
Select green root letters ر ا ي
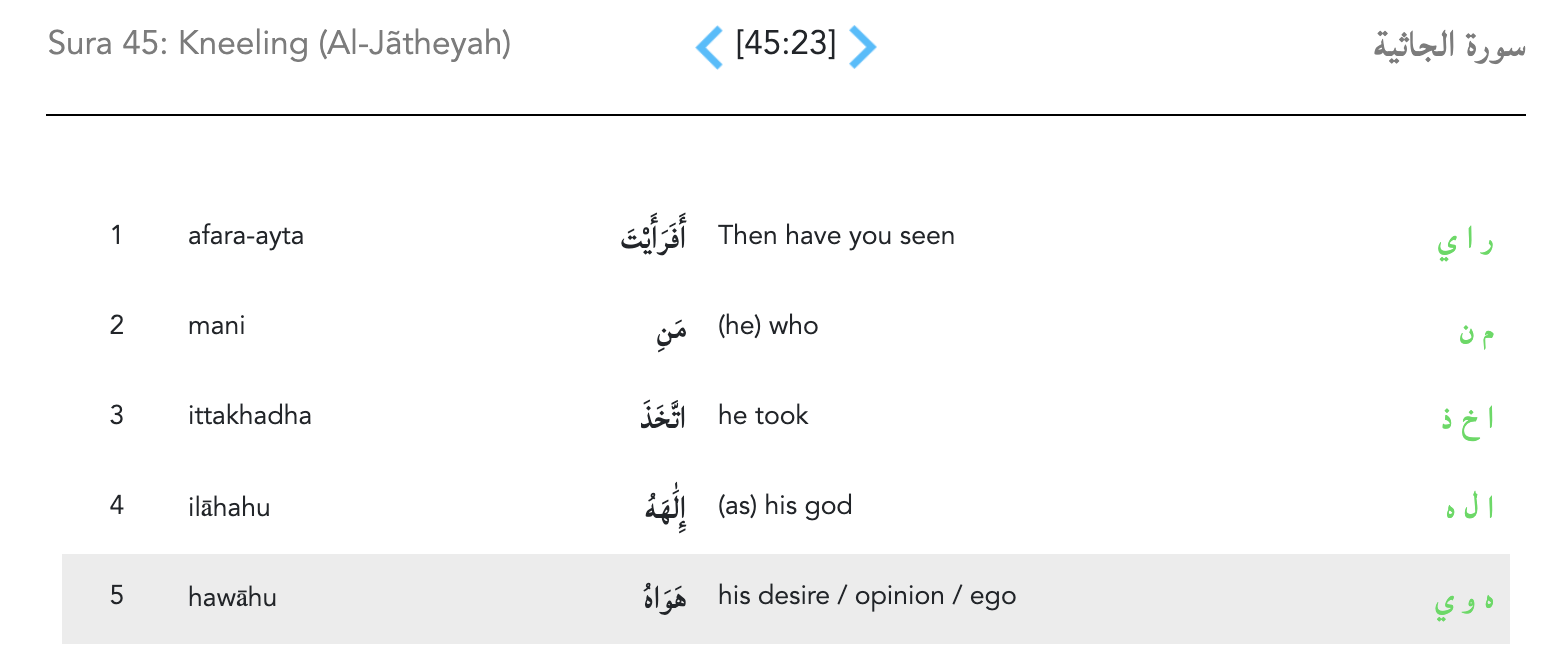(x=1465, y=244)
